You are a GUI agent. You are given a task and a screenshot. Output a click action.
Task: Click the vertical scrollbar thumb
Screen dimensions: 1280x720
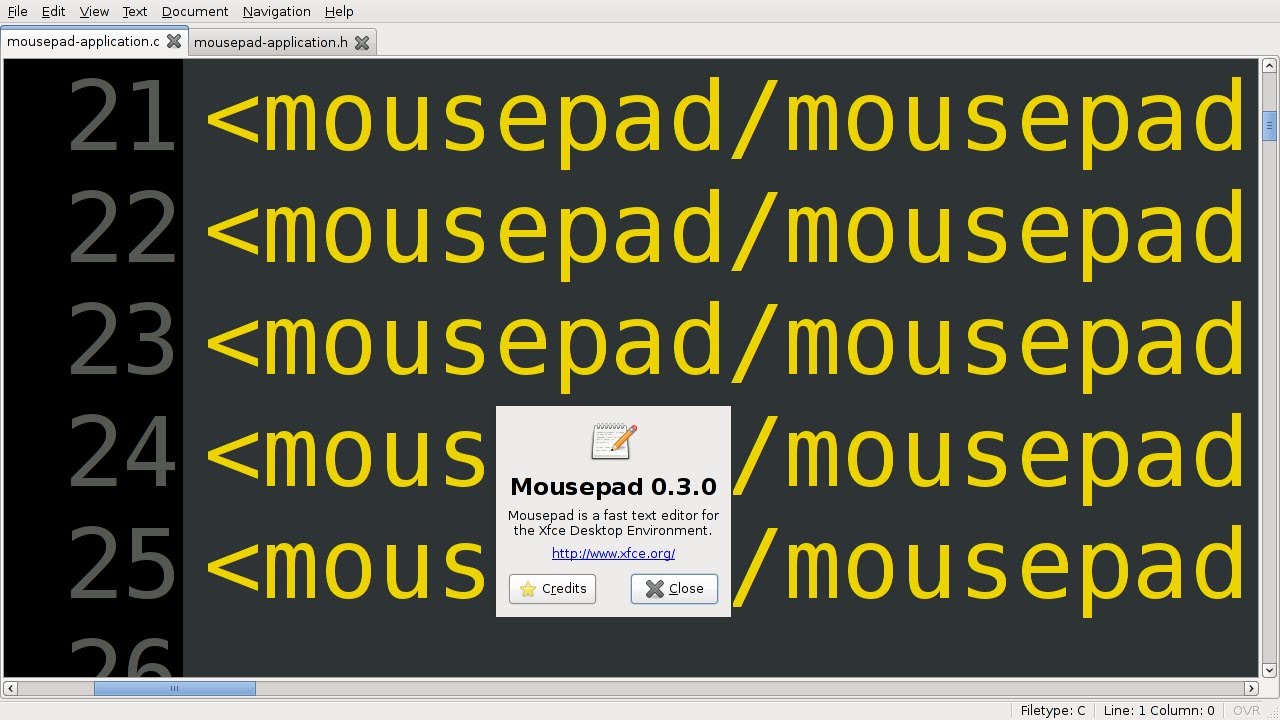(x=1270, y=124)
